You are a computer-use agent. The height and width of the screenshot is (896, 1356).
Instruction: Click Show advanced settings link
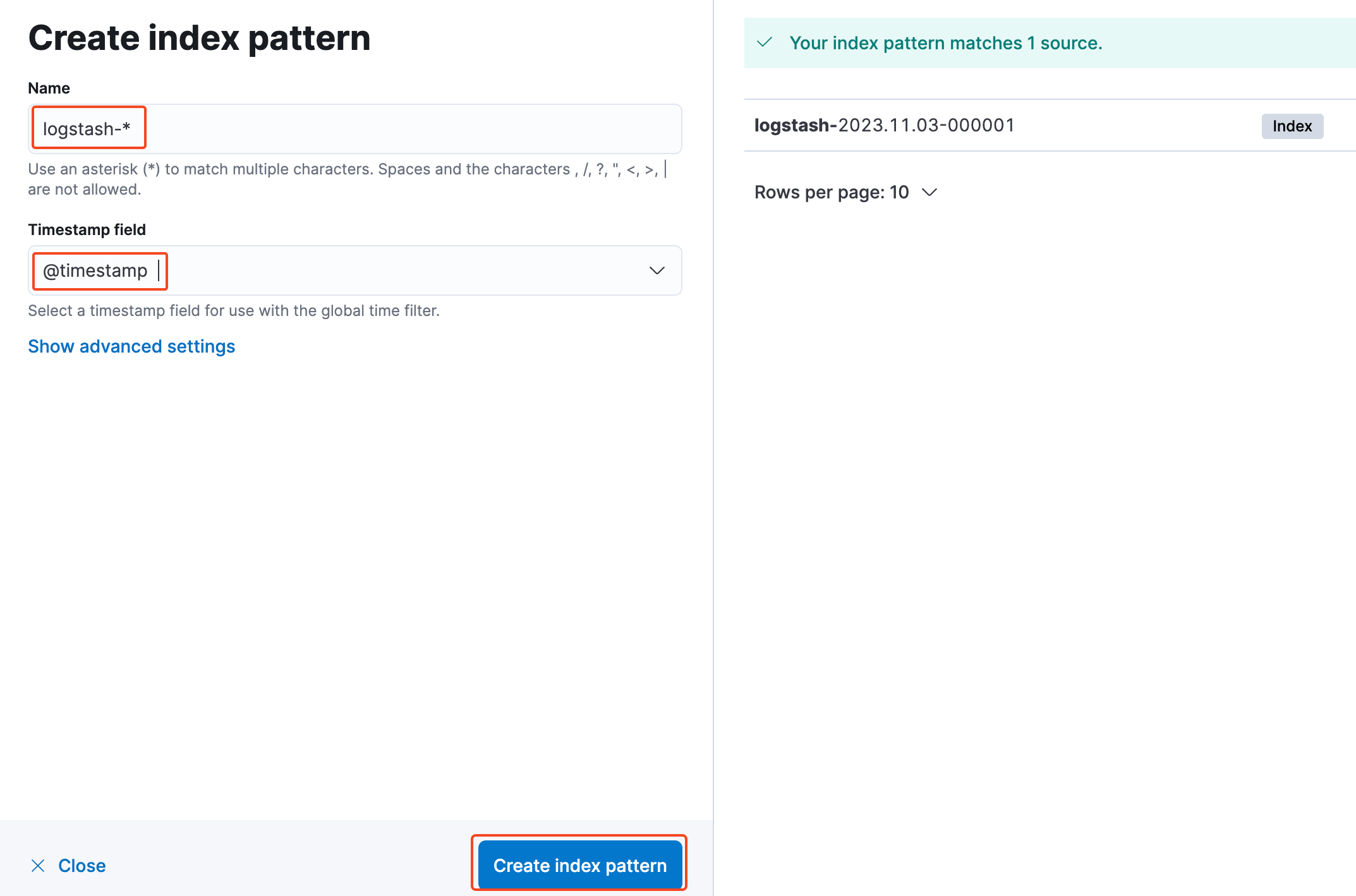click(x=131, y=346)
